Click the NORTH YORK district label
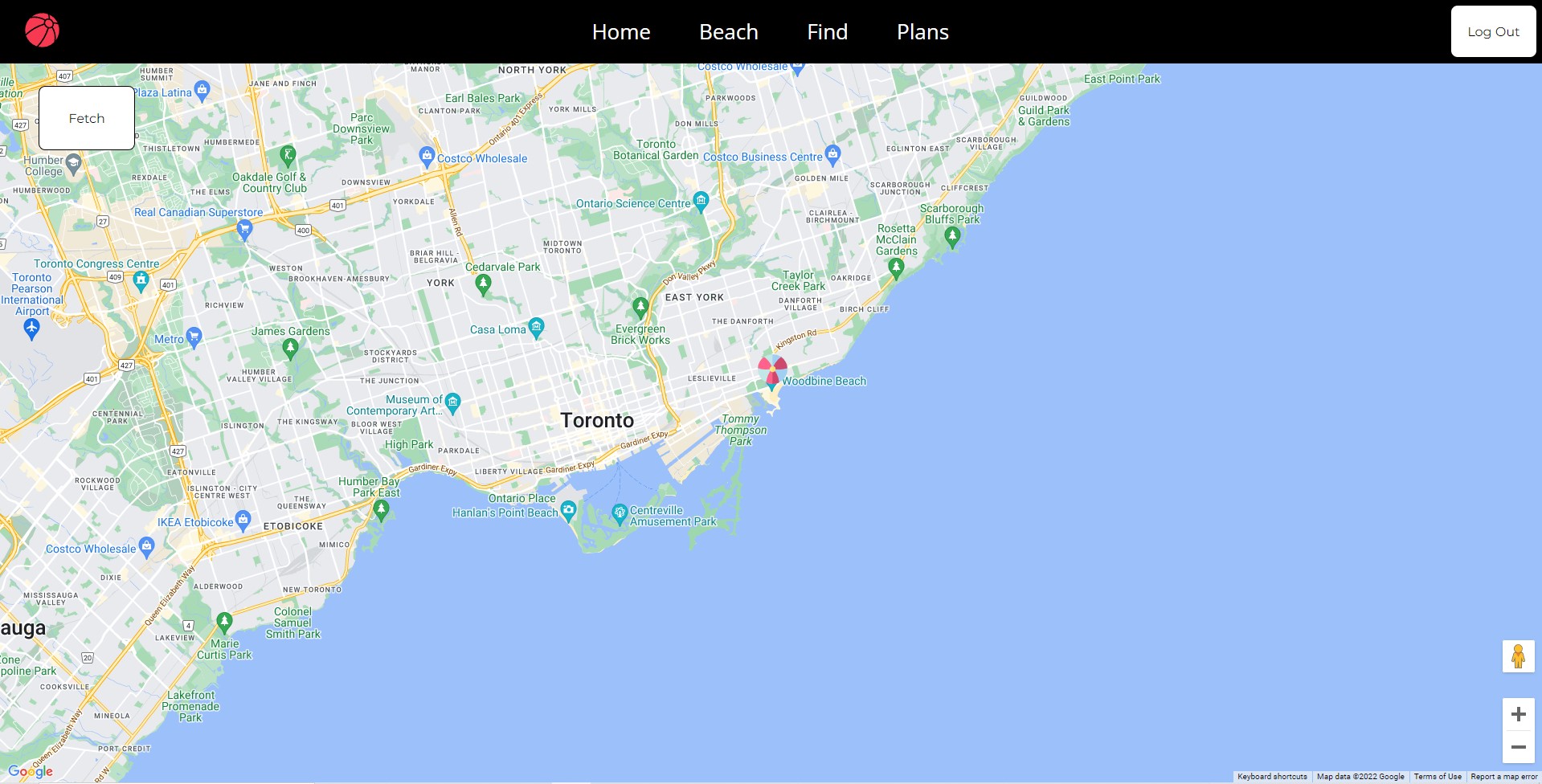This screenshot has width=1542, height=784. click(x=532, y=70)
